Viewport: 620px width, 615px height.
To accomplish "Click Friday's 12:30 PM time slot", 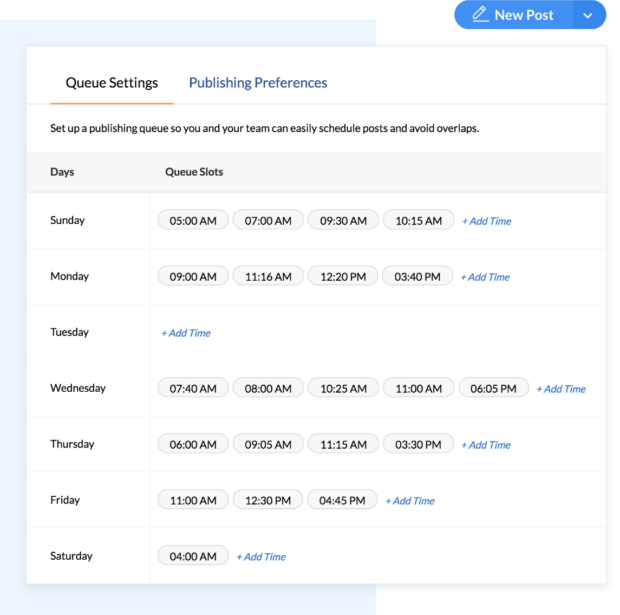I will (x=268, y=501).
